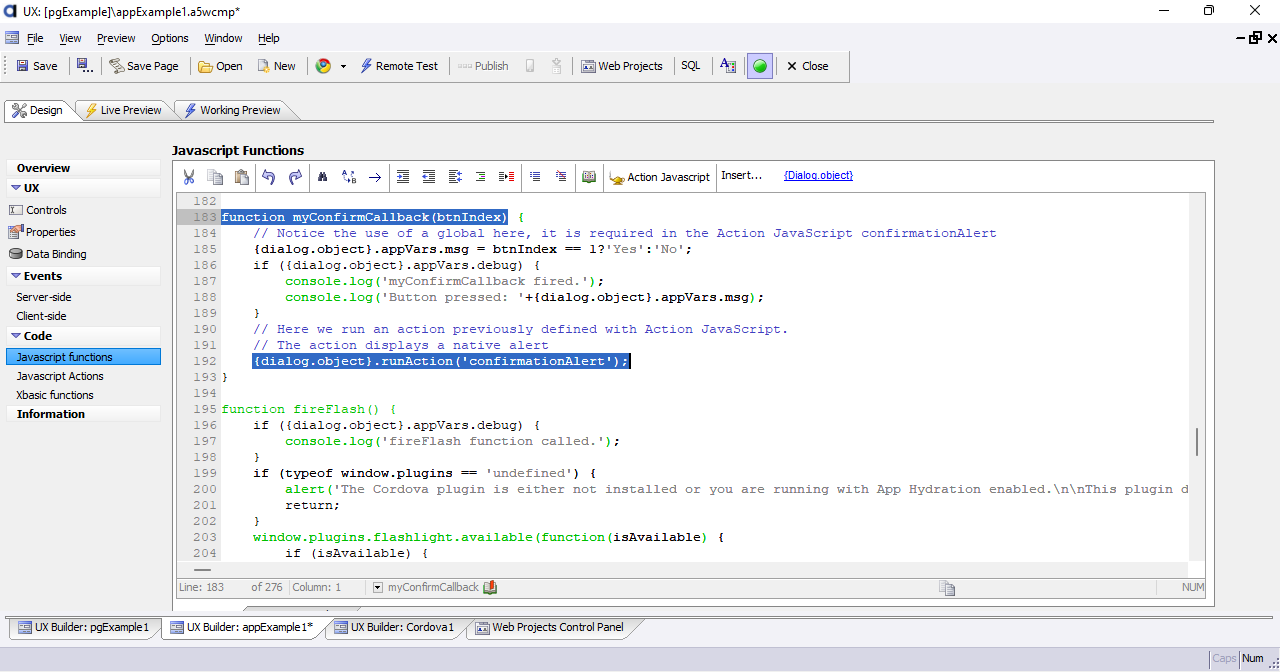The height and width of the screenshot is (672, 1280).
Task: Open Web Projects from toolbar
Action: tap(621, 66)
